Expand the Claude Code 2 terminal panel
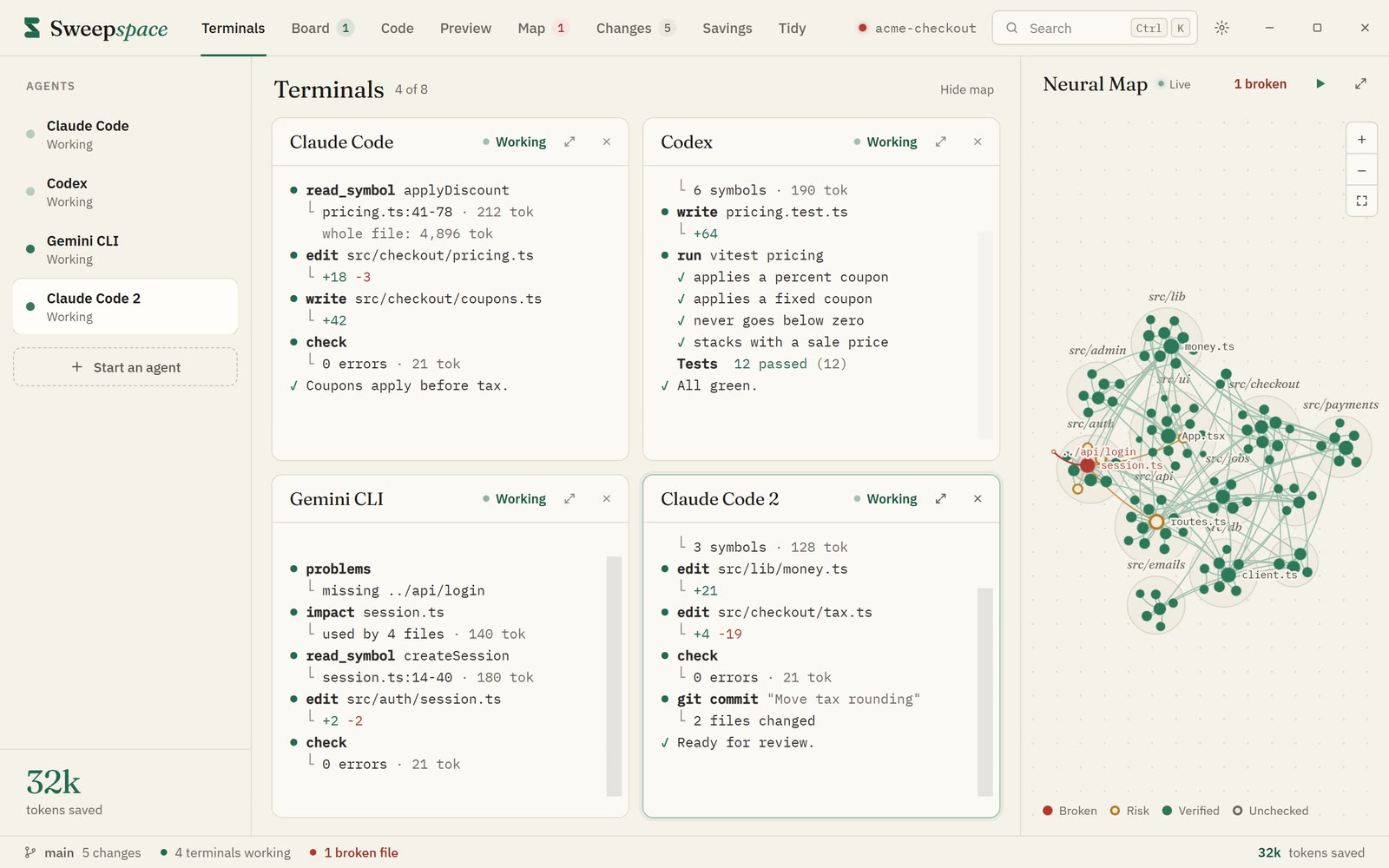Screen dimensions: 1389x868 pyautogui.click(x=940, y=499)
